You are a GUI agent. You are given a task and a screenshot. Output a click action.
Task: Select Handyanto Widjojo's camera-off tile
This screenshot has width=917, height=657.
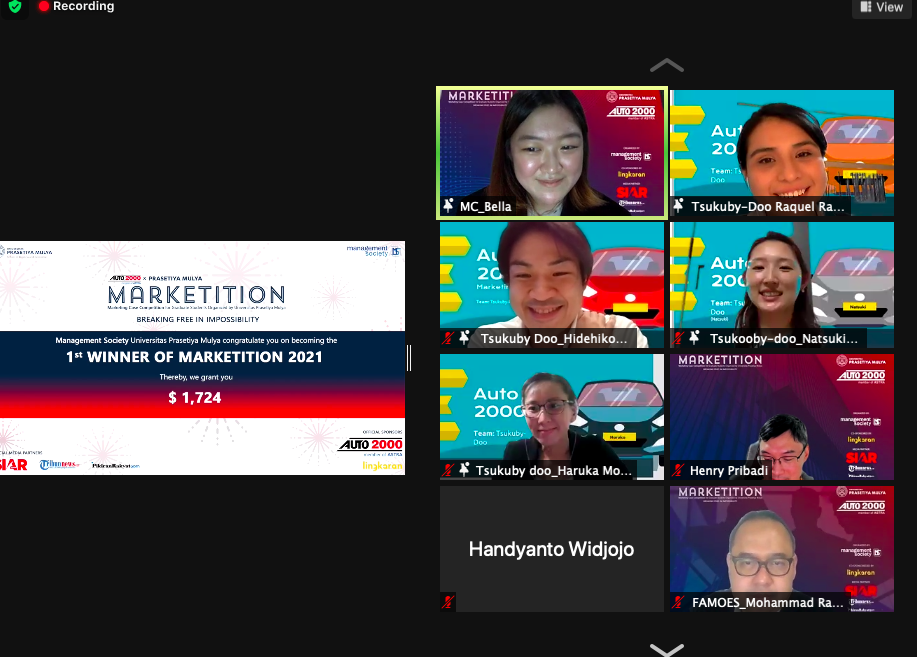tap(552, 549)
